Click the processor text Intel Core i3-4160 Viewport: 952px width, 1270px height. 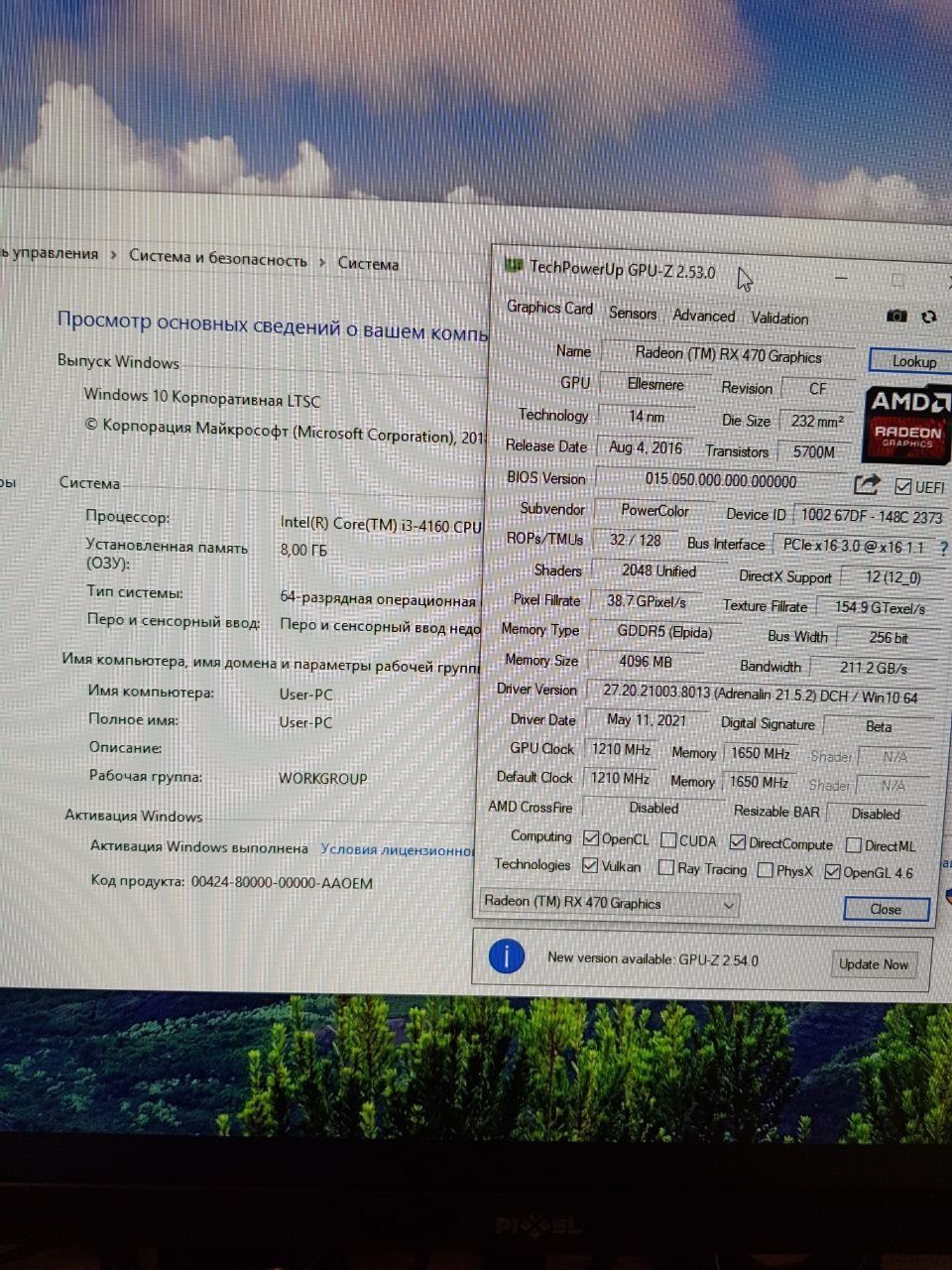tap(380, 525)
